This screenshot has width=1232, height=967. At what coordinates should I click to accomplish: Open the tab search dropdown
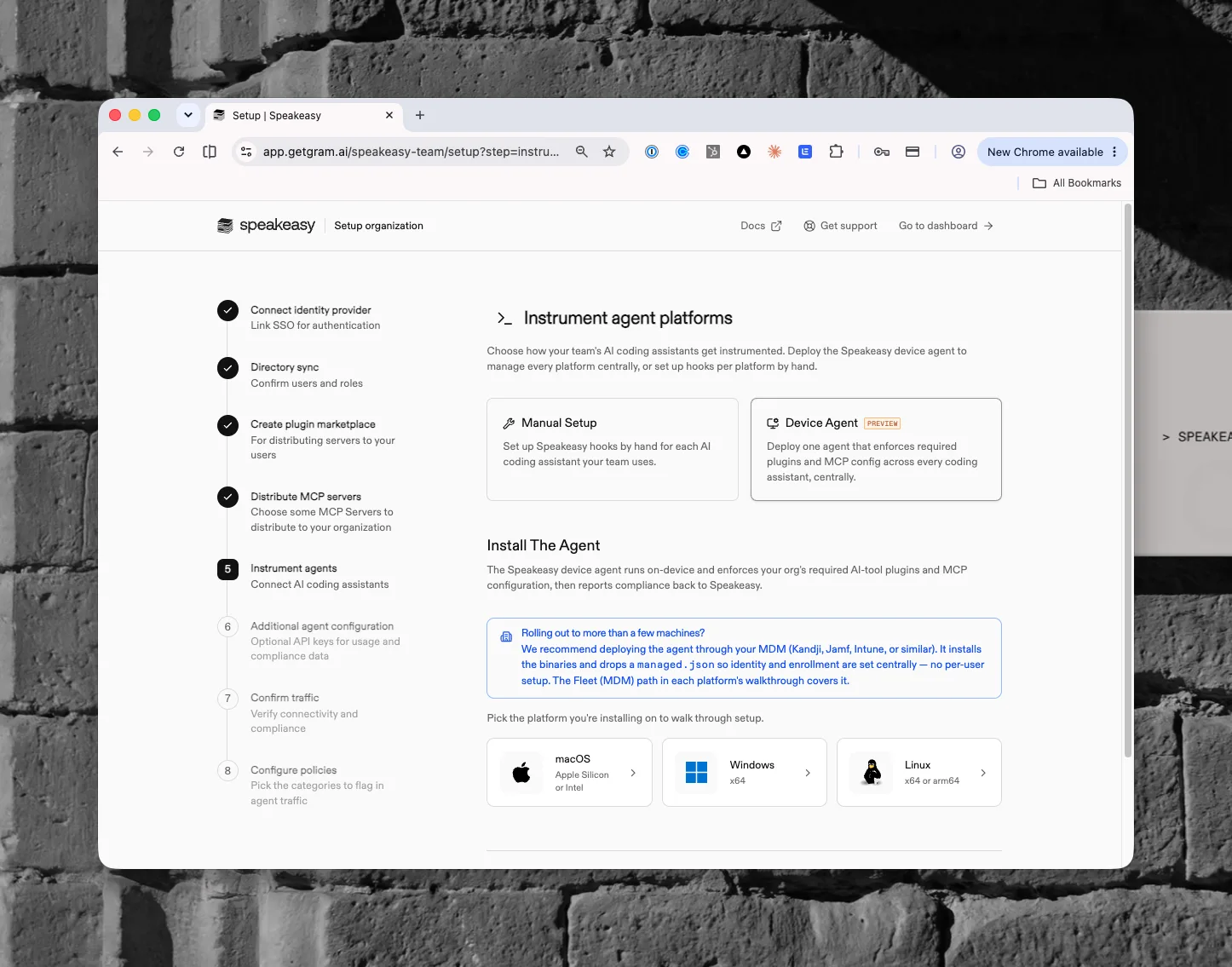(x=188, y=115)
